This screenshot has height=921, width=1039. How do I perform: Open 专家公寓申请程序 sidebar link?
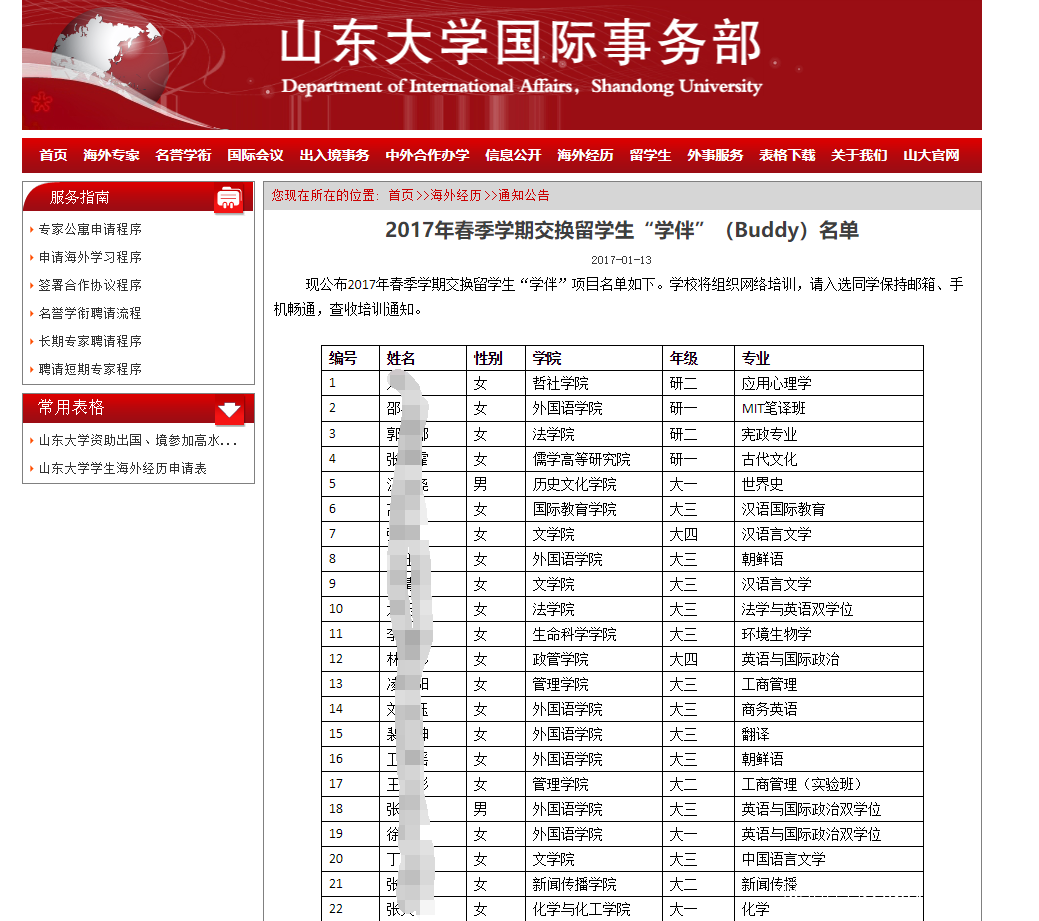coord(90,229)
